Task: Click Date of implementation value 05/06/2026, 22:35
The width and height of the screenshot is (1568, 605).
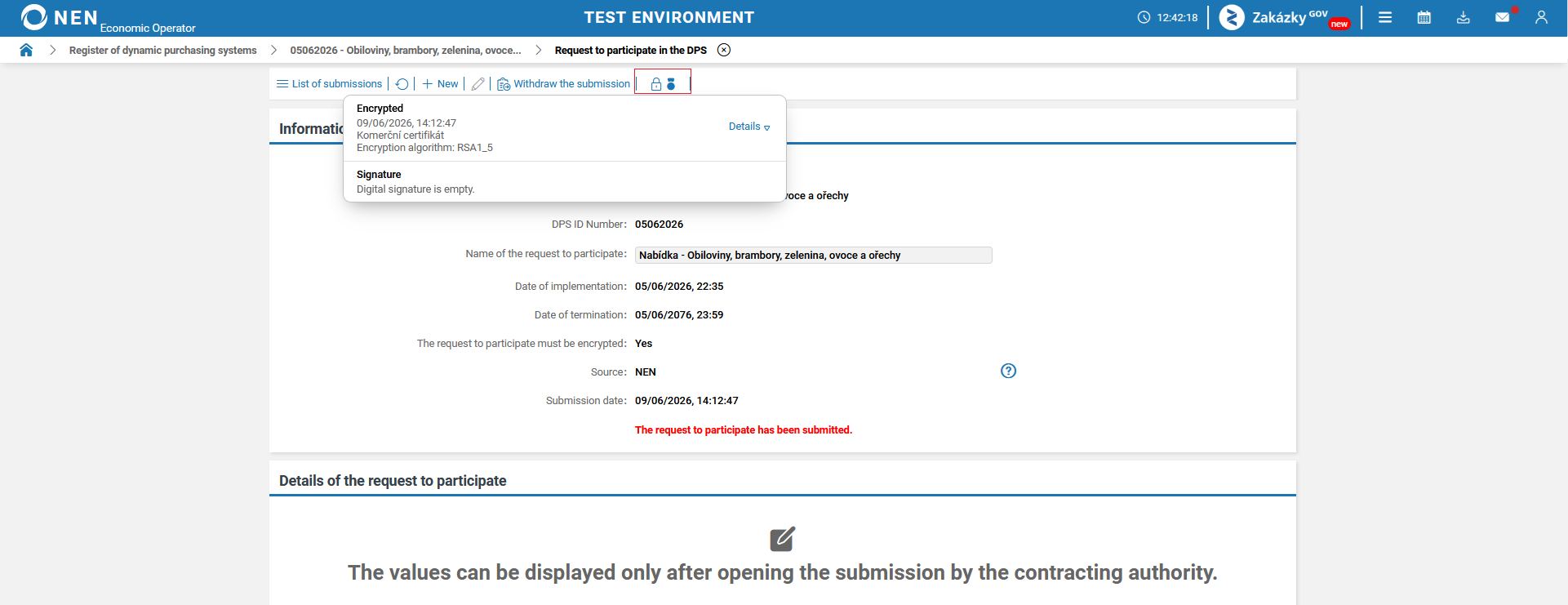Action: click(x=679, y=286)
